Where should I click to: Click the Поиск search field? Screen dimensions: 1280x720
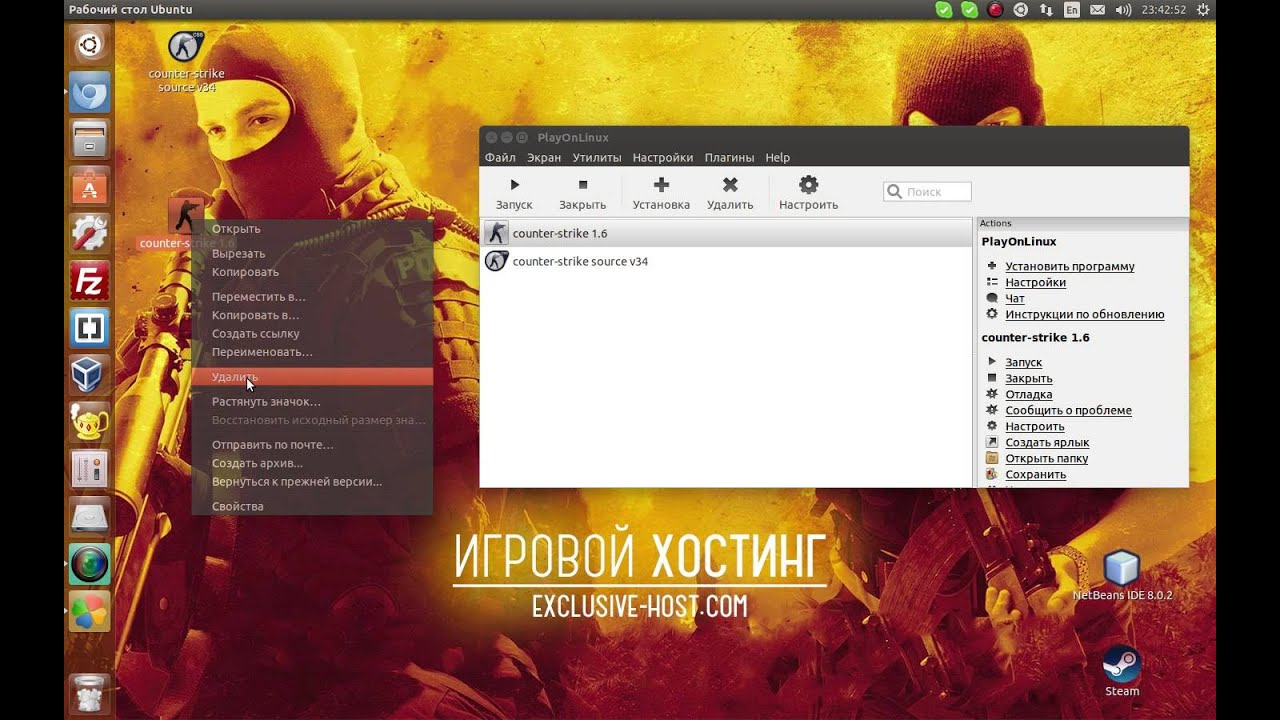point(927,191)
